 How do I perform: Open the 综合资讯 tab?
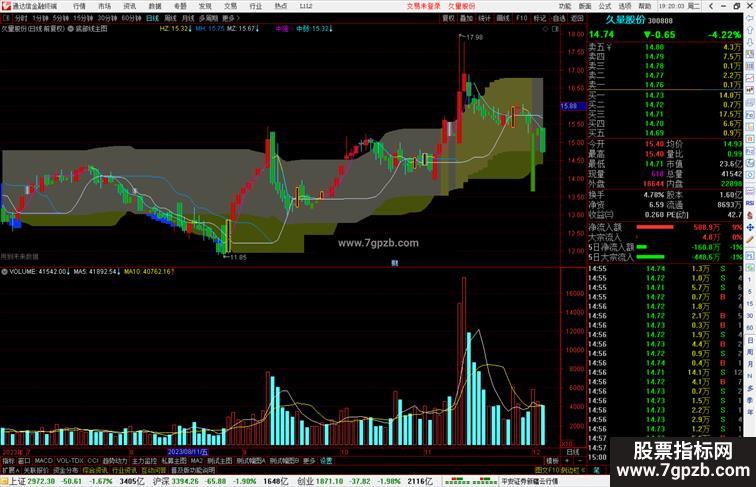tap(95, 470)
